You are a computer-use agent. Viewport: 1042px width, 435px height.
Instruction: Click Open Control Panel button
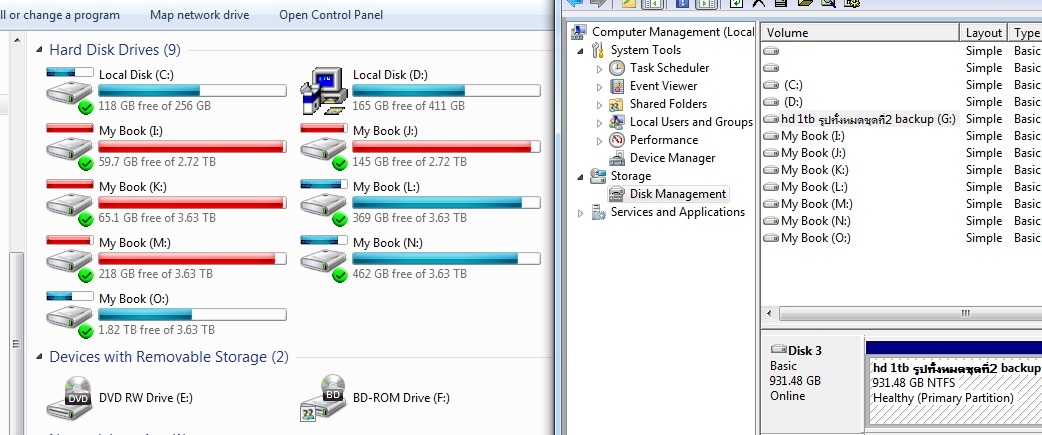pyautogui.click(x=331, y=15)
